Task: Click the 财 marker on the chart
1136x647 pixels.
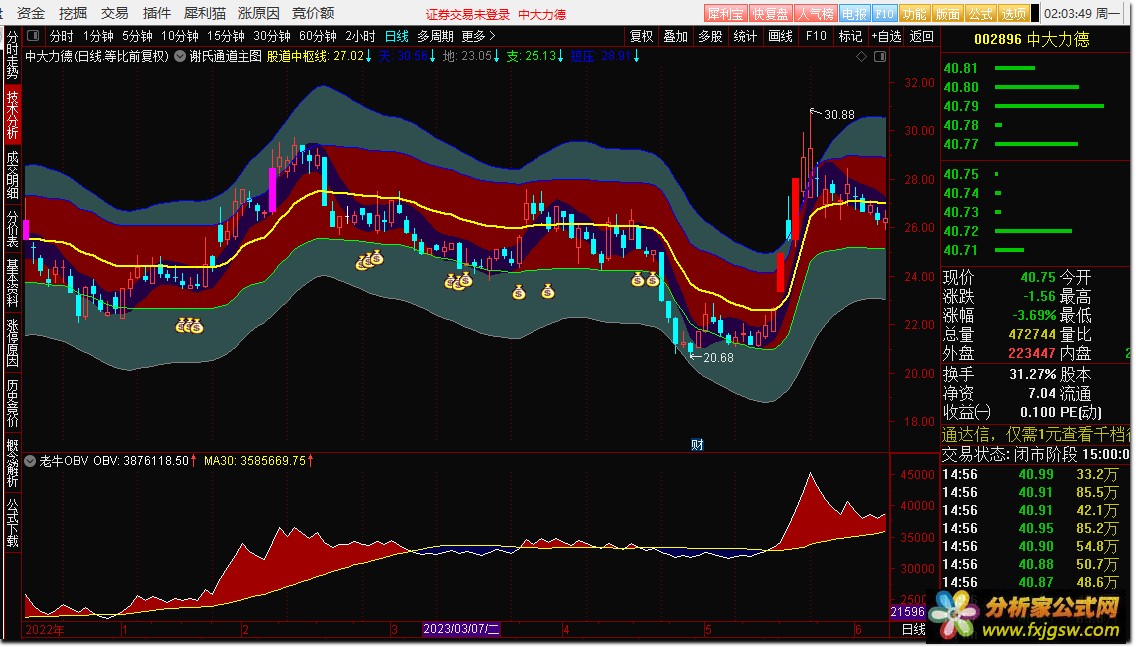Action: pyautogui.click(x=697, y=444)
